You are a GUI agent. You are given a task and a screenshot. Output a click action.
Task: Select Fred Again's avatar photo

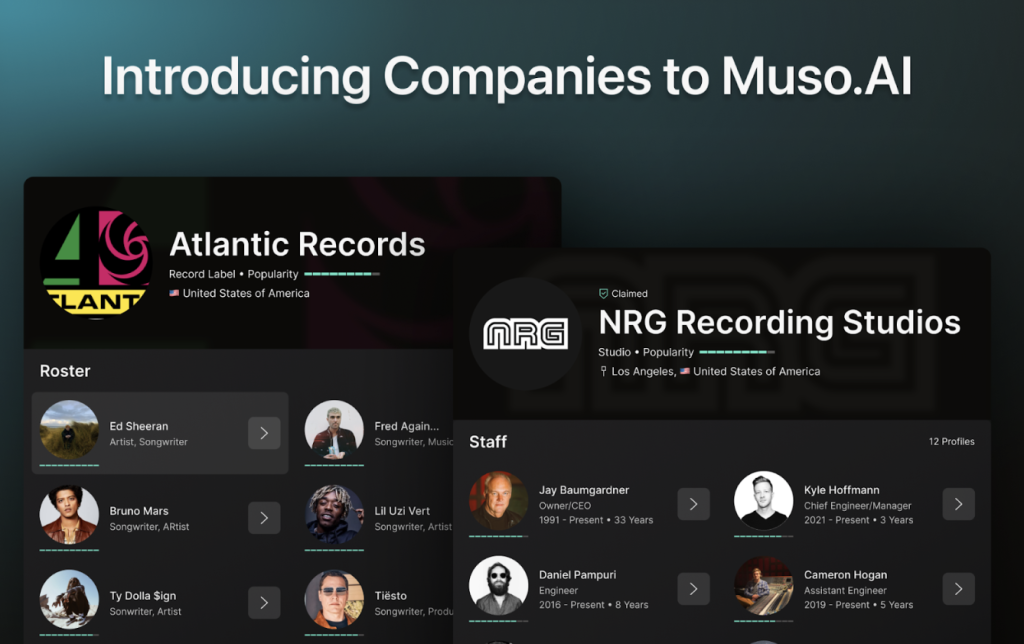coord(334,430)
